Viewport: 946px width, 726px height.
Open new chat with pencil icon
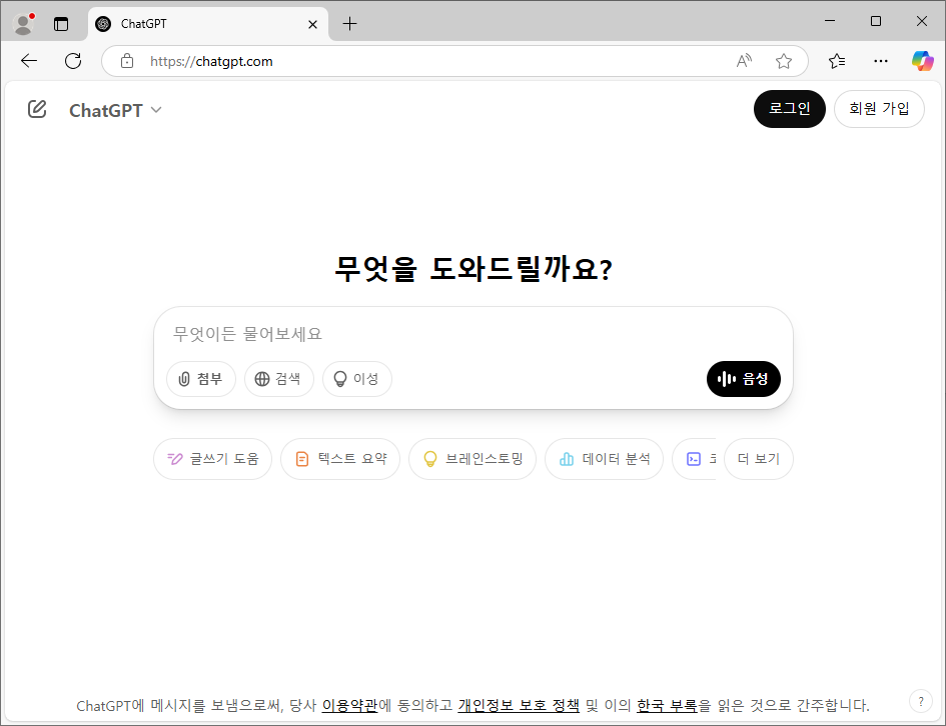[x=37, y=109]
